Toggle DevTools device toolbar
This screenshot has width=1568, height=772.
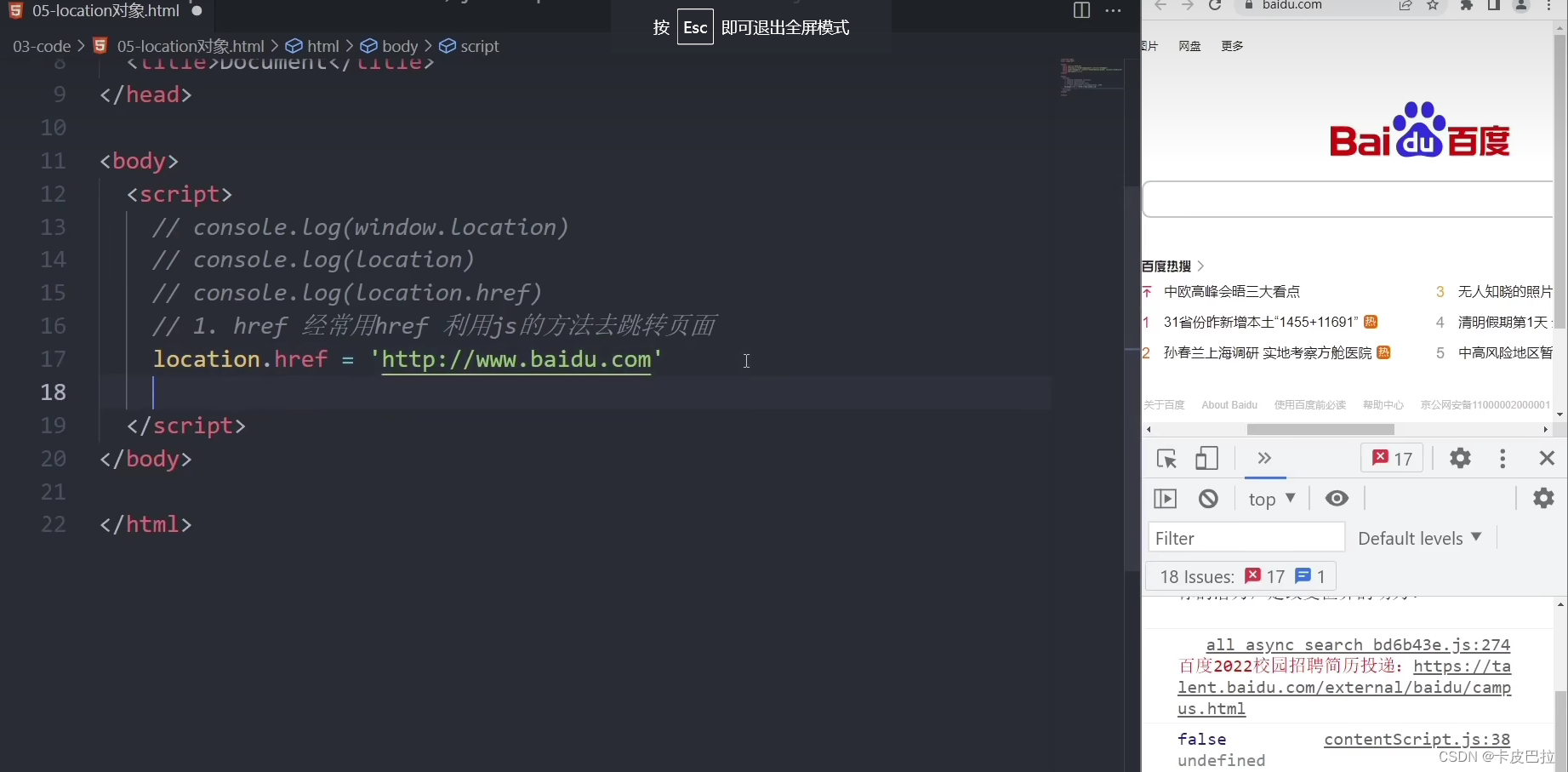click(1206, 458)
